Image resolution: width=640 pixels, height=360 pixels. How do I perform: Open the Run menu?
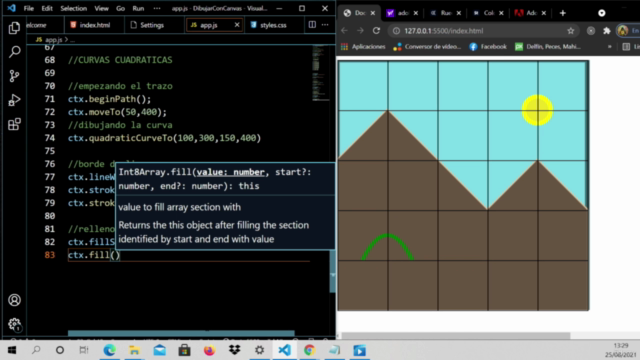138,8
